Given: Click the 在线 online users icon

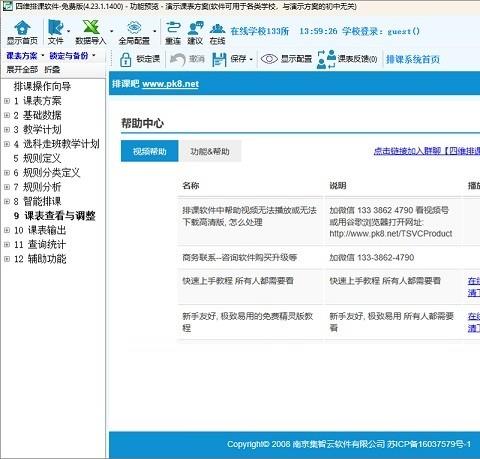Looking at the screenshot, I should click(217, 29).
